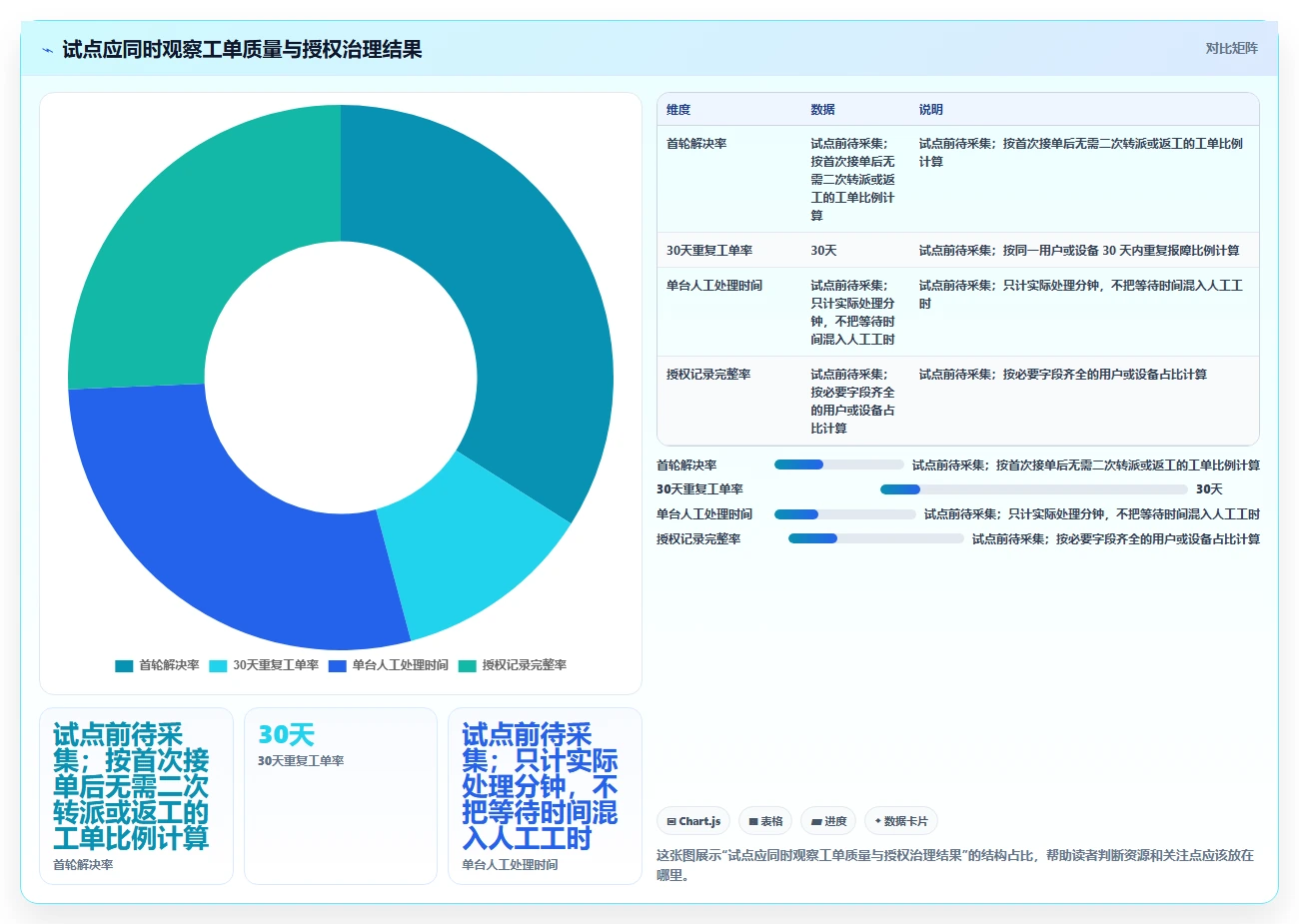
Task: Click the 数据 column header
Action: [822, 110]
